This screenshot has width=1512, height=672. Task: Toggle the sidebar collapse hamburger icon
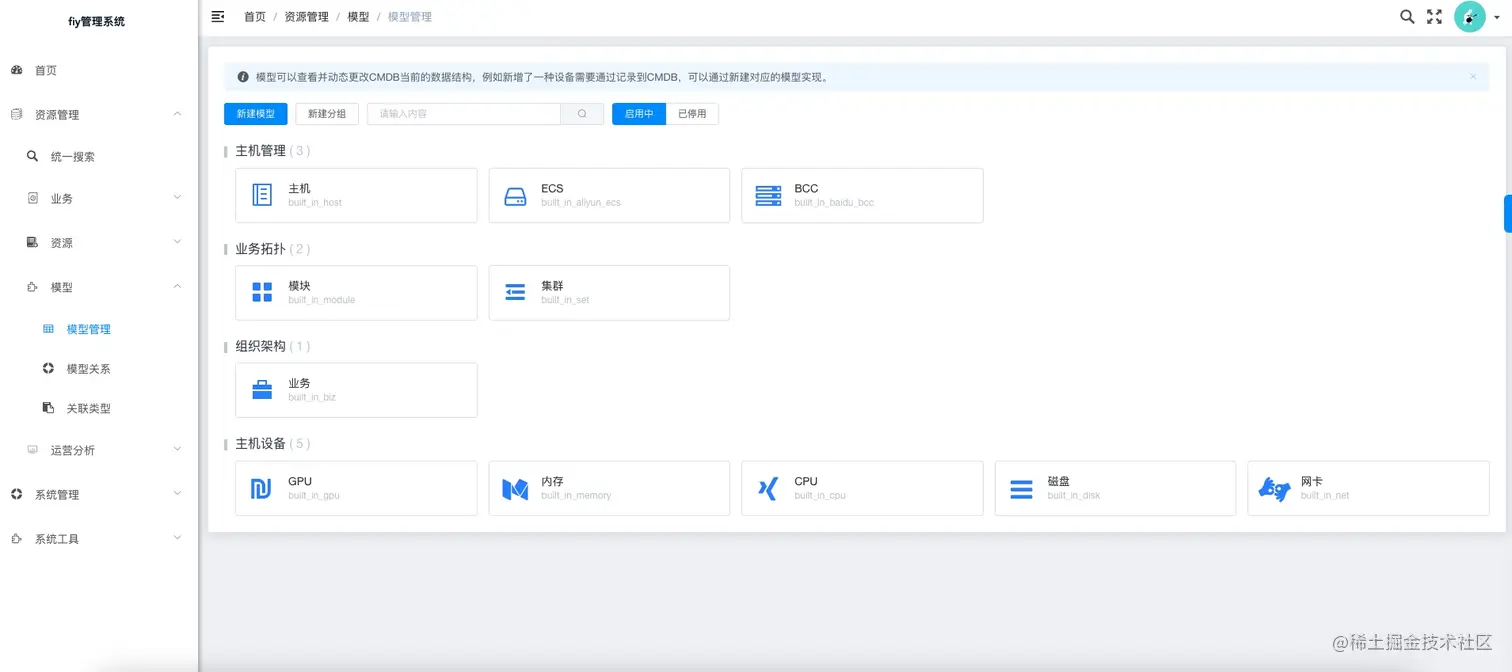[x=218, y=17]
